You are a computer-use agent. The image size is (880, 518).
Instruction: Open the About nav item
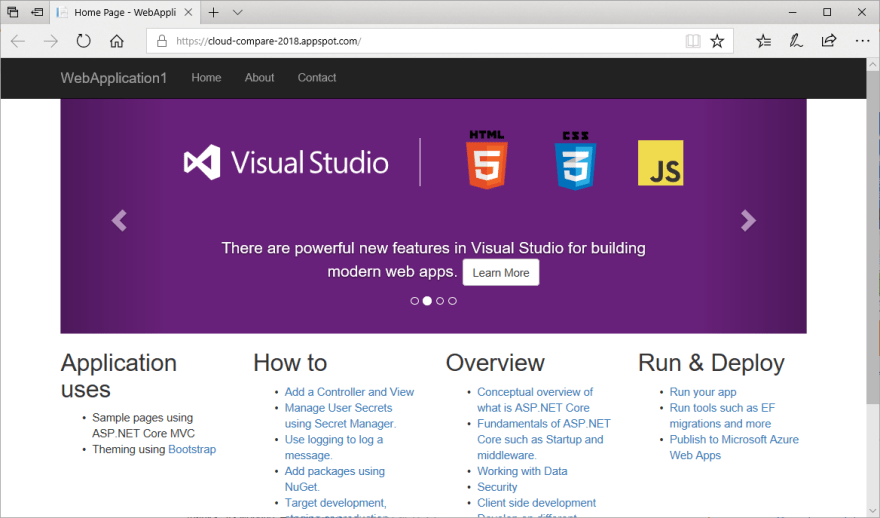pyautogui.click(x=259, y=78)
